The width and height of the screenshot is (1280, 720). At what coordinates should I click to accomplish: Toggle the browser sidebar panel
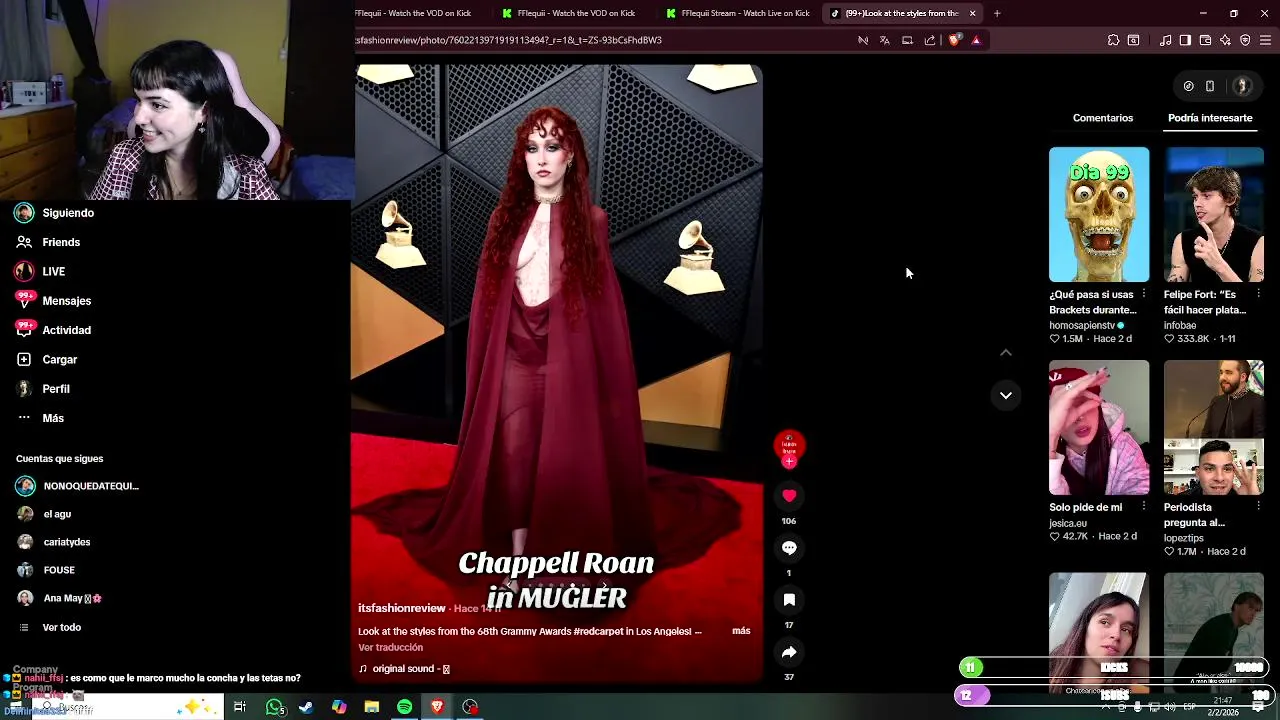[1185, 40]
